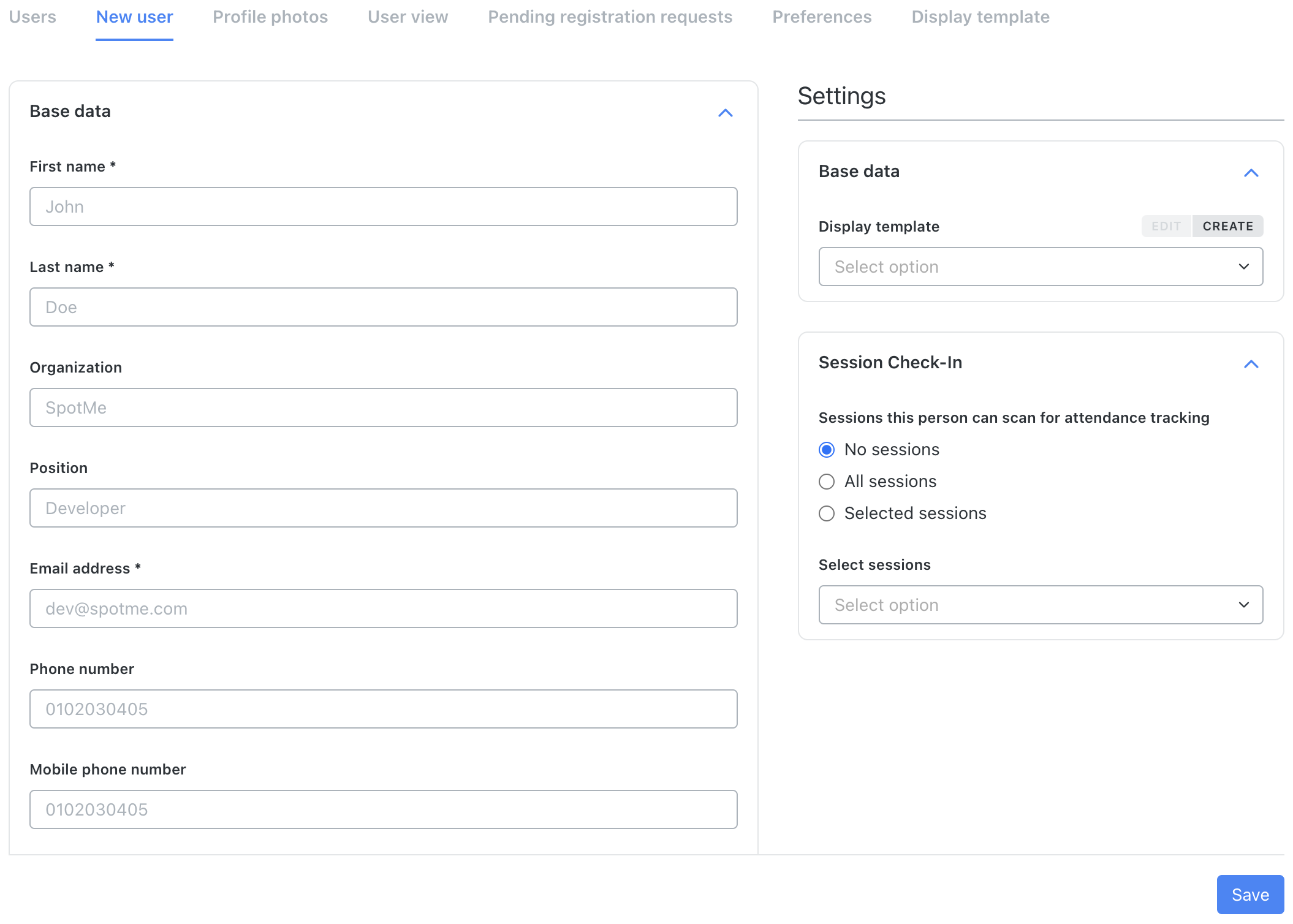Click the CREATE display template button
The width and height of the screenshot is (1293, 924).
(1227, 226)
